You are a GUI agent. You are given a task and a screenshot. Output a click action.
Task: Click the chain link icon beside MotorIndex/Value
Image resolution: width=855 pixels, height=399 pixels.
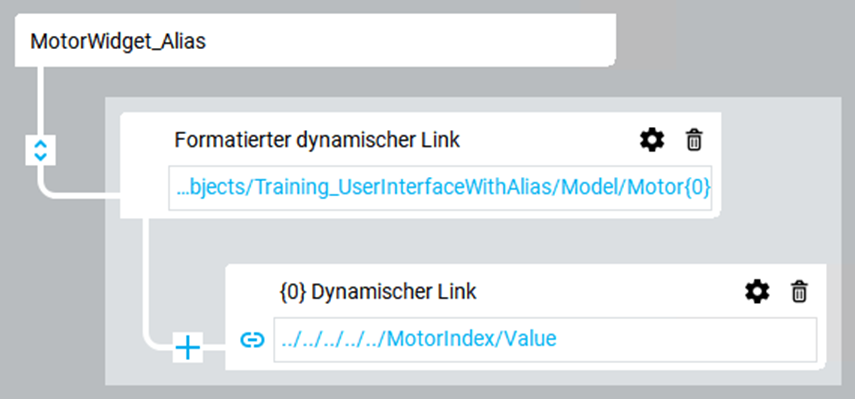point(252,340)
